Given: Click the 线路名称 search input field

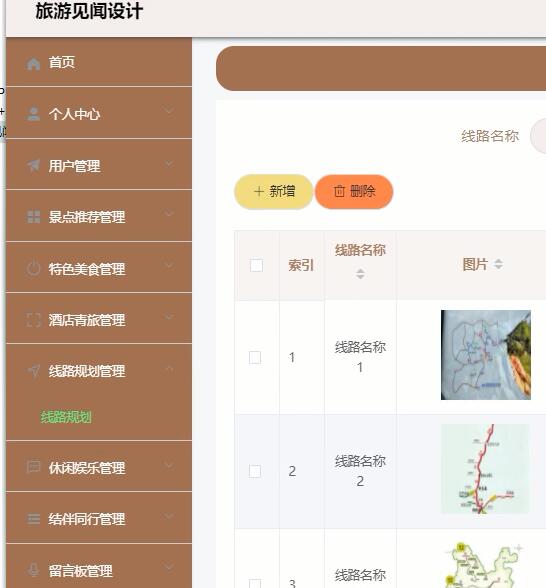Looking at the screenshot, I should click(x=538, y=136).
